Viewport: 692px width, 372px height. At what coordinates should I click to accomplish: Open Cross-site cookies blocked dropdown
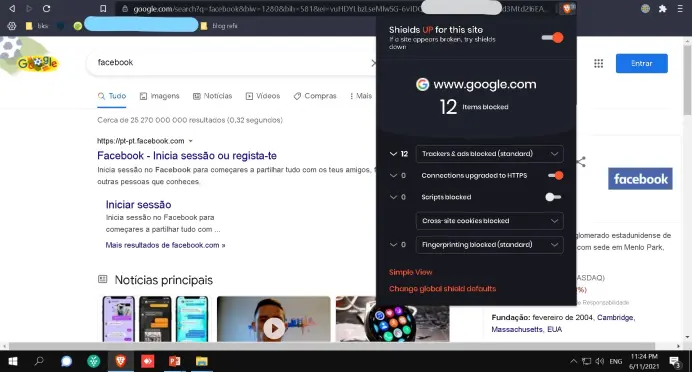coord(489,221)
